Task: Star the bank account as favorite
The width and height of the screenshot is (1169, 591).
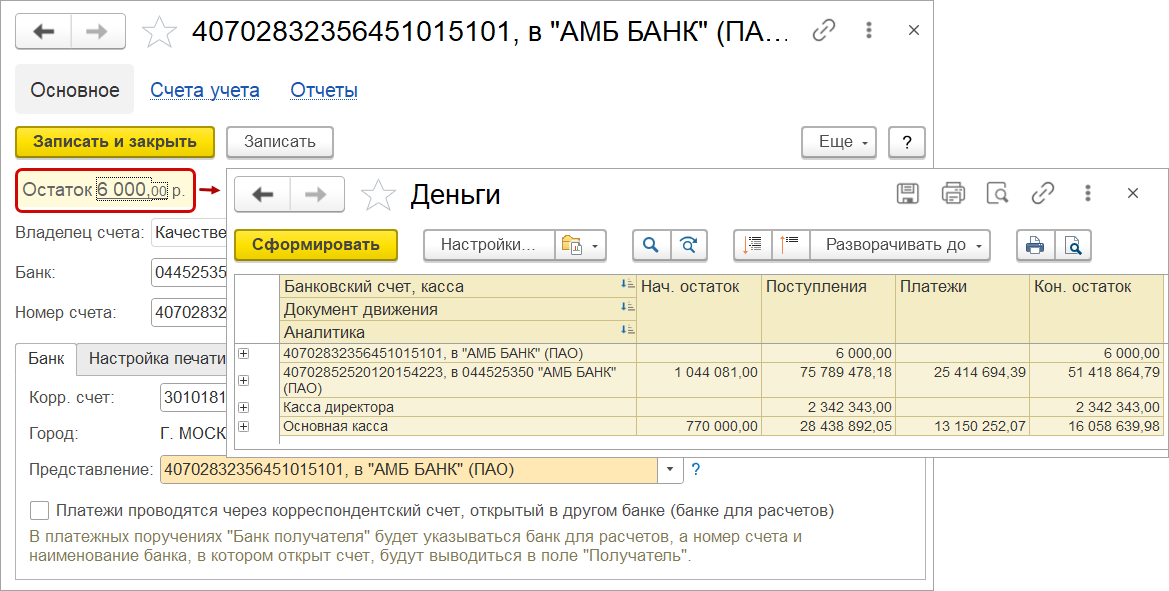Action: [159, 32]
